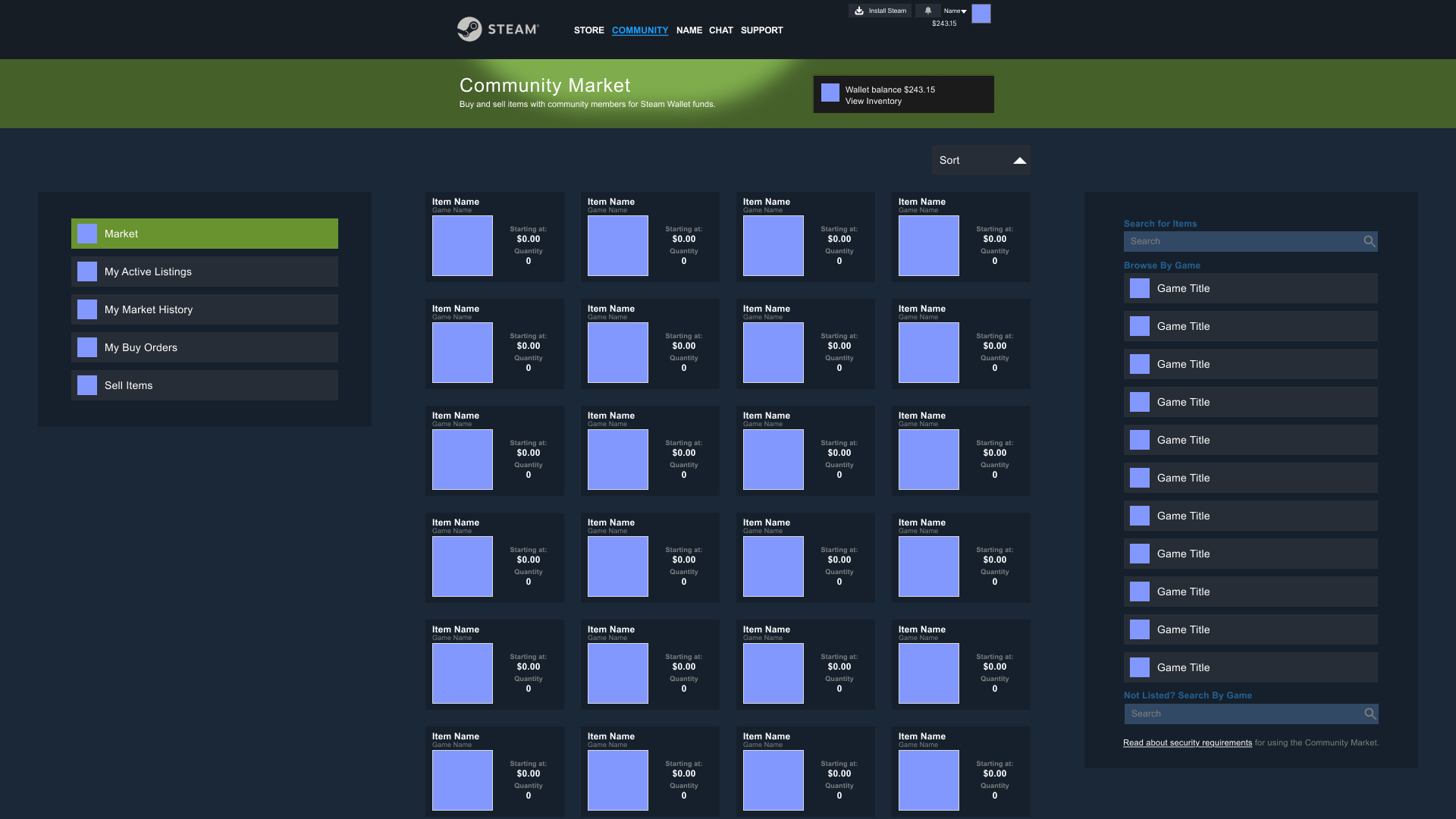1456x819 pixels.
Task: Open the COMMUNITY menu
Action: coord(639,30)
